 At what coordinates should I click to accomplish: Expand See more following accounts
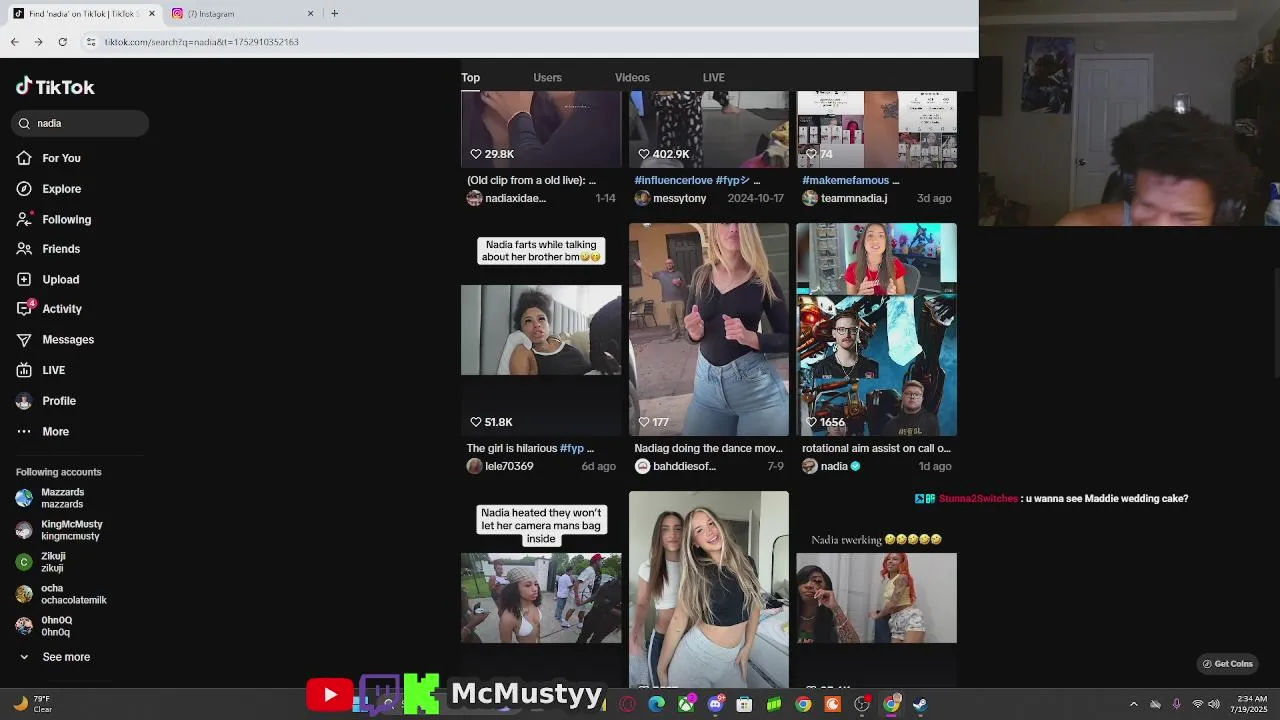(55, 657)
